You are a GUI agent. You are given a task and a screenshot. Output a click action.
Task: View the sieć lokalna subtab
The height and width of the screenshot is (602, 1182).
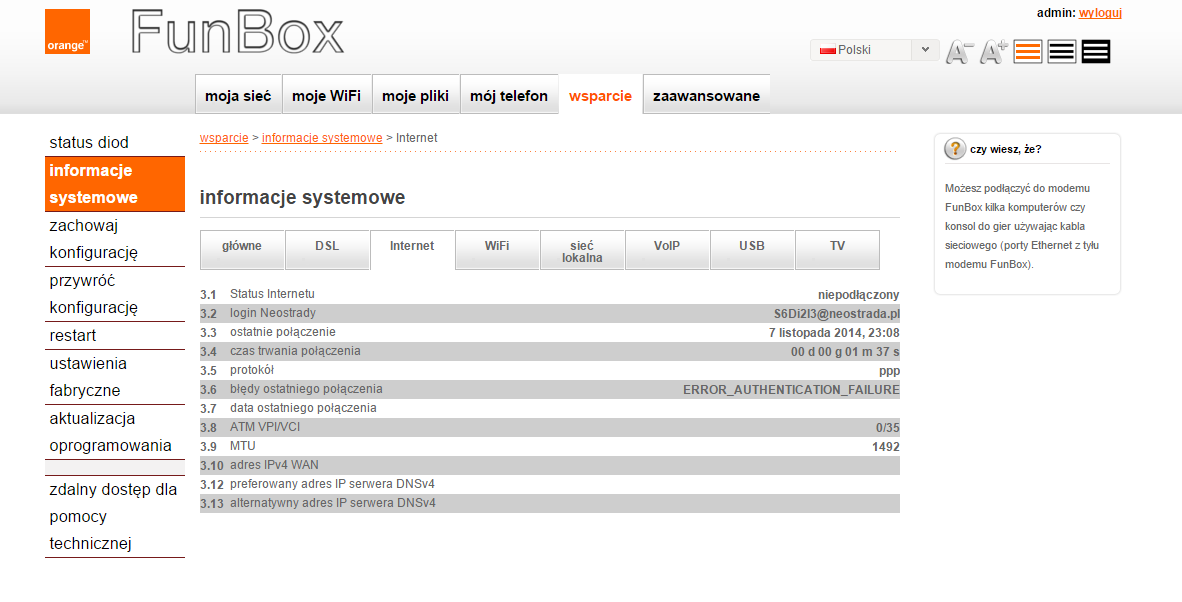(582, 249)
